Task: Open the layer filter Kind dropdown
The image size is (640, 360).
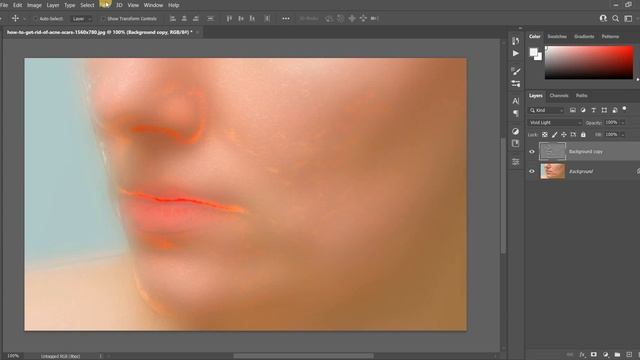Action: click(546, 110)
